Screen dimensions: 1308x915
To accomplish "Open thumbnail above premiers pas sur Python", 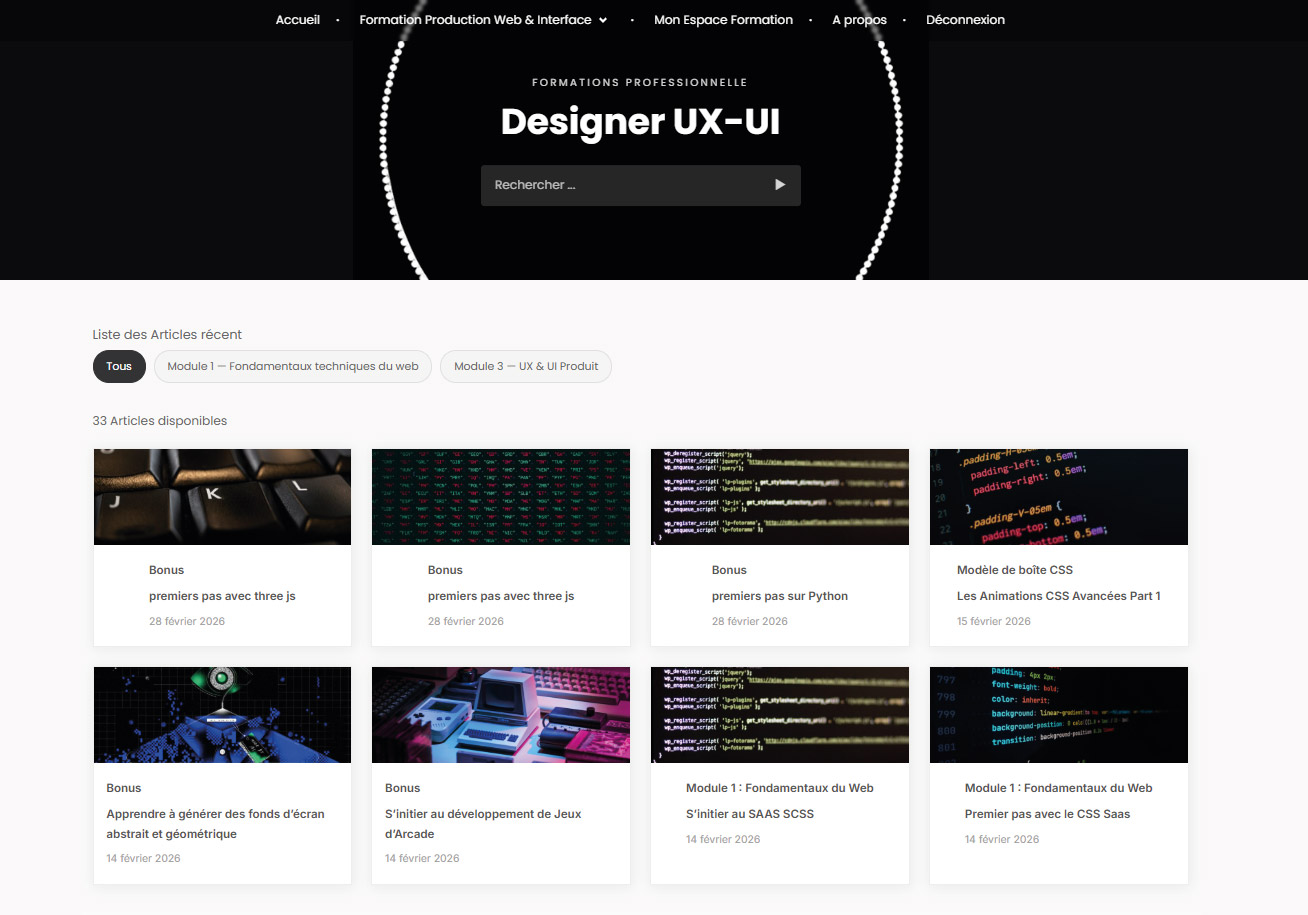I will 780,497.
